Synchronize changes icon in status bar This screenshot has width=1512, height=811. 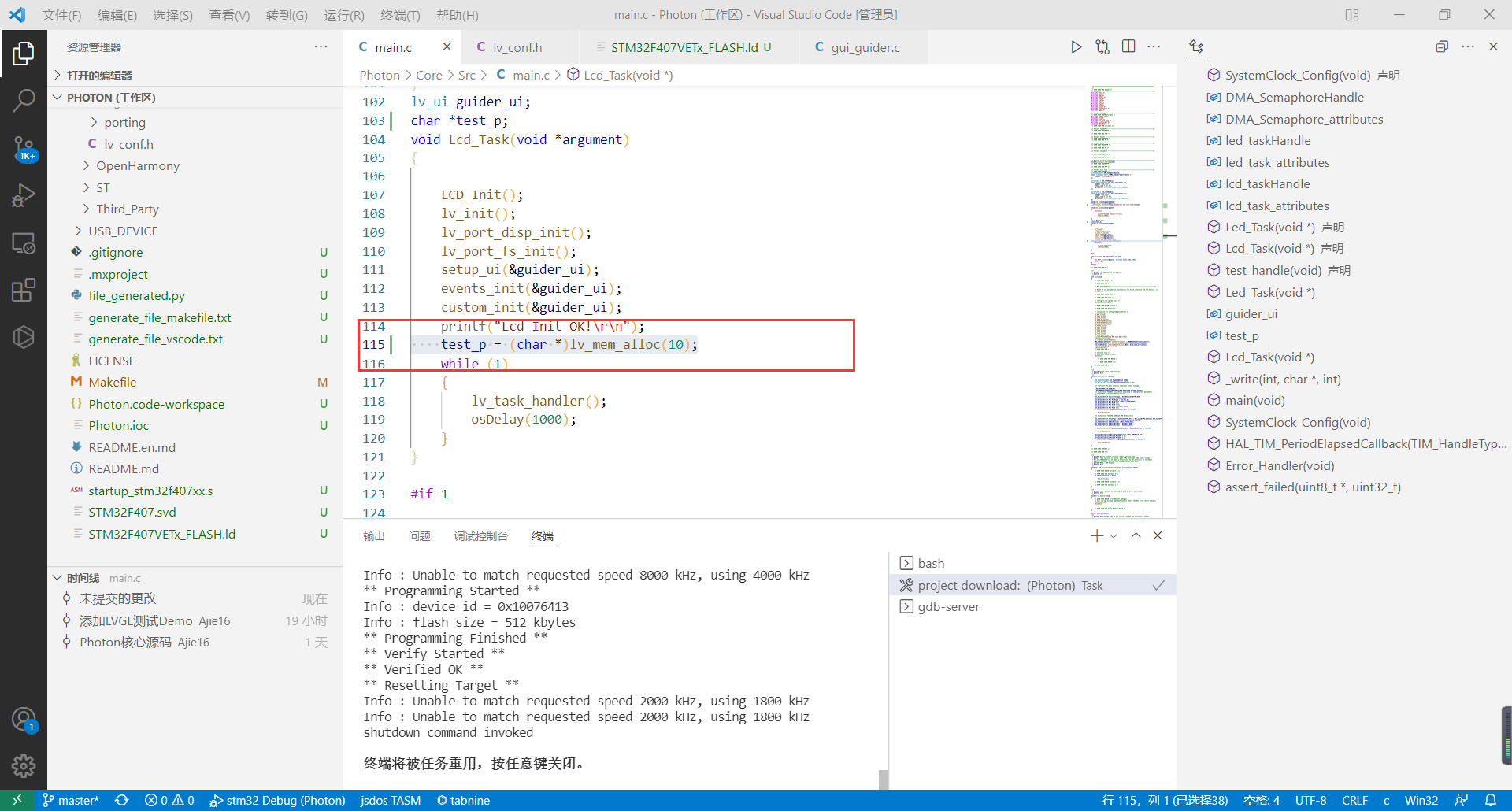click(x=121, y=800)
